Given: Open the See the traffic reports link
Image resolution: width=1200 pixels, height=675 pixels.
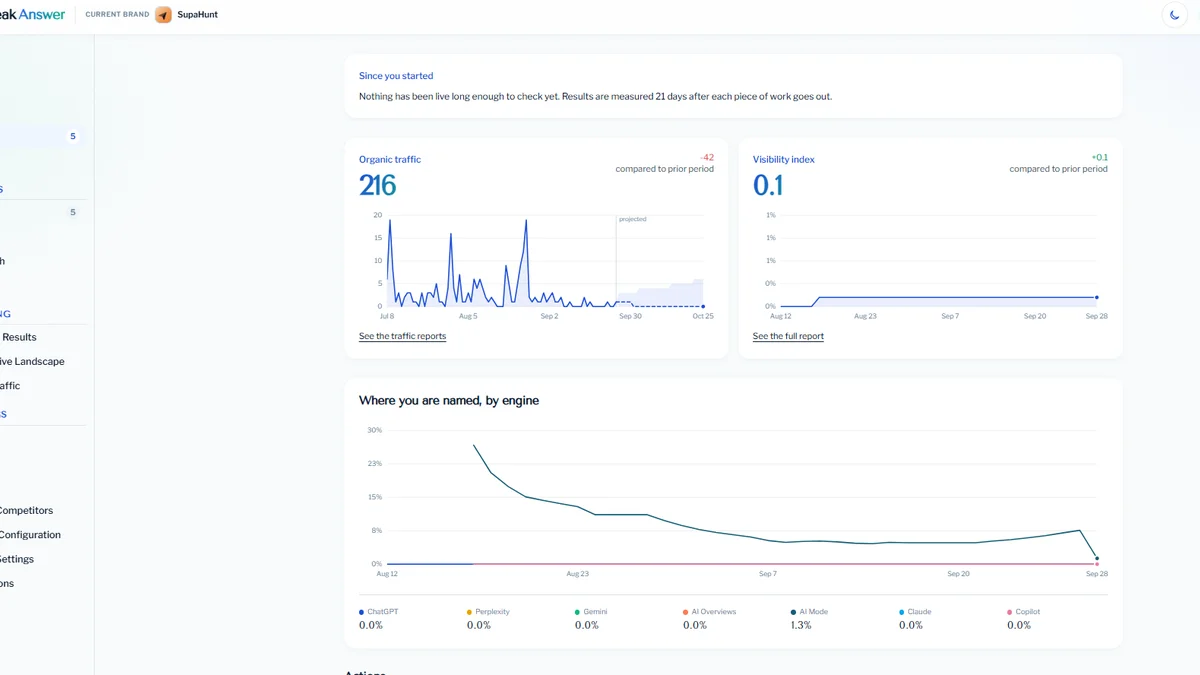Looking at the screenshot, I should [x=402, y=336].
